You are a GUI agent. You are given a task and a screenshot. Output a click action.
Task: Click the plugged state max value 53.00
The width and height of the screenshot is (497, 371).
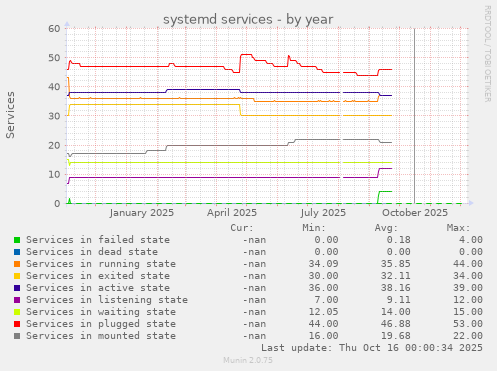468,324
